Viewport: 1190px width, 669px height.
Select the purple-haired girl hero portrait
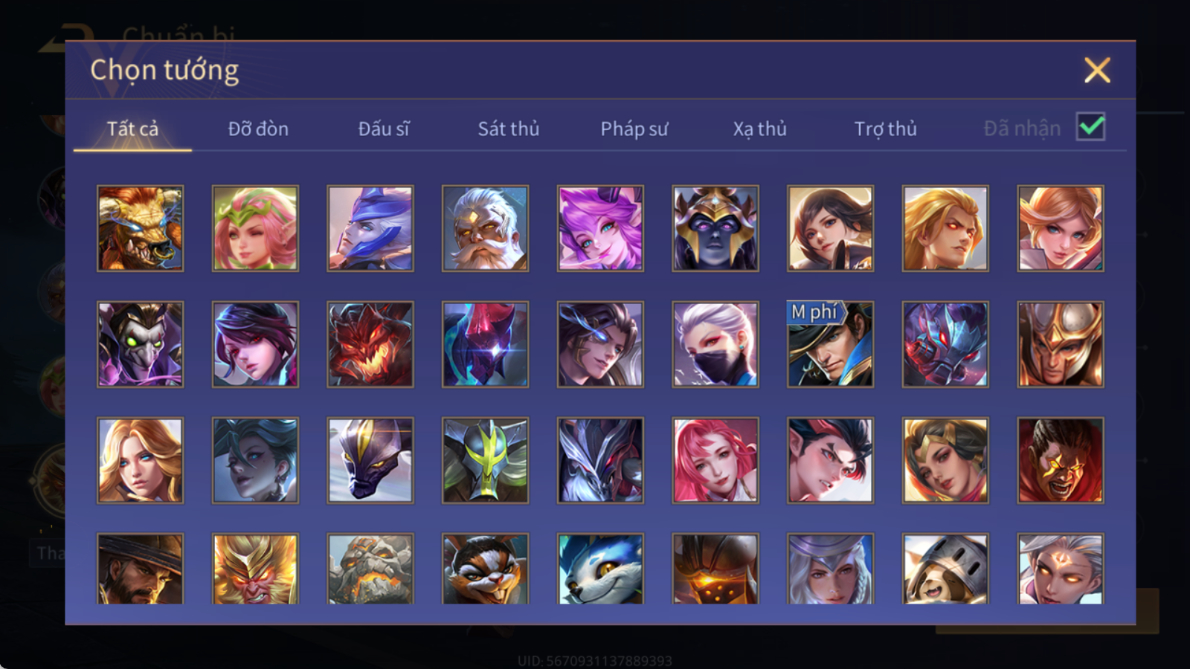point(600,228)
